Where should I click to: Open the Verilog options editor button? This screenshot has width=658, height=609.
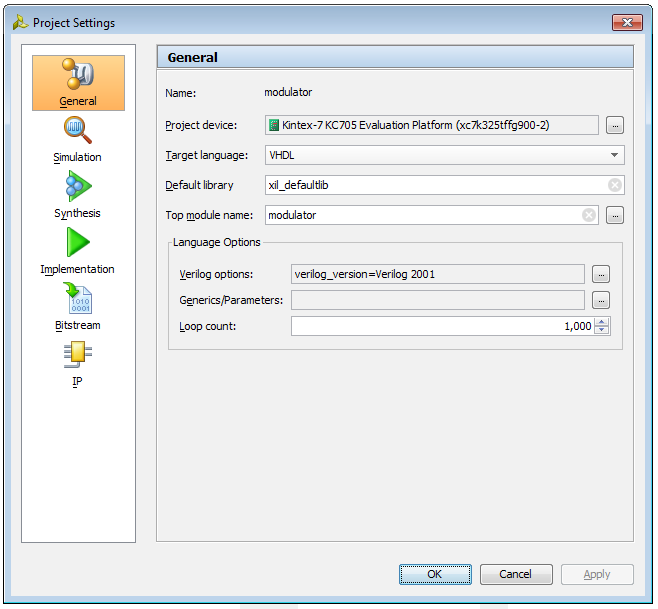[601, 274]
